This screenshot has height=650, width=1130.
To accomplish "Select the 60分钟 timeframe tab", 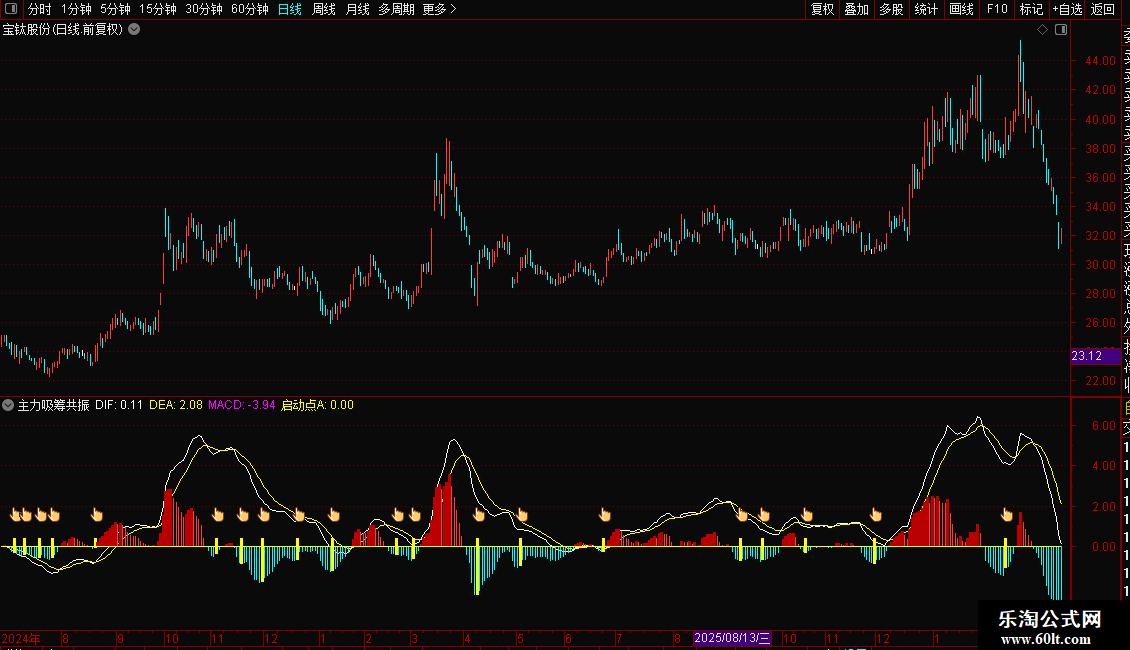I will click(x=249, y=9).
